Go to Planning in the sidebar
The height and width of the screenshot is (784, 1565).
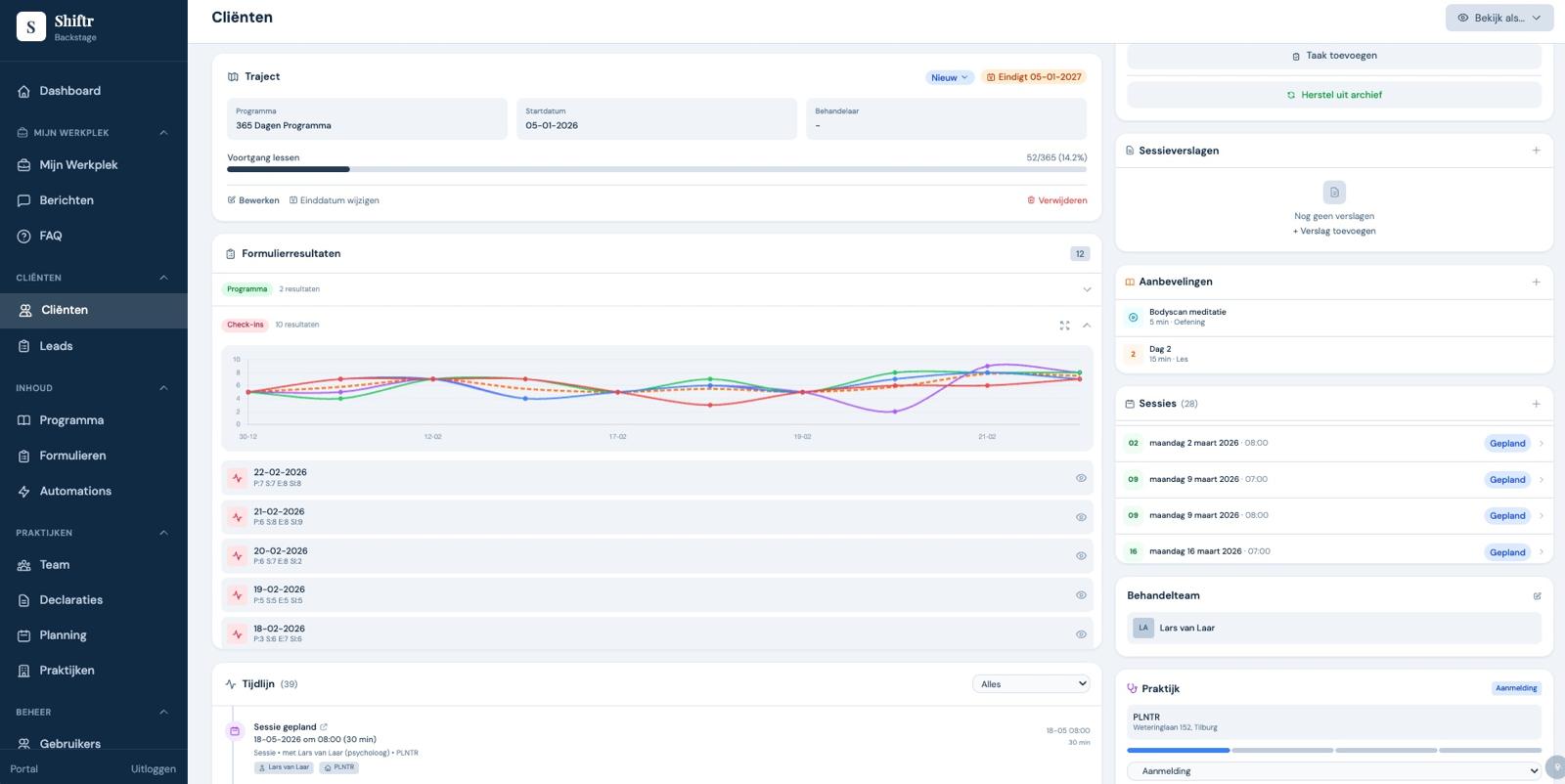pos(63,635)
